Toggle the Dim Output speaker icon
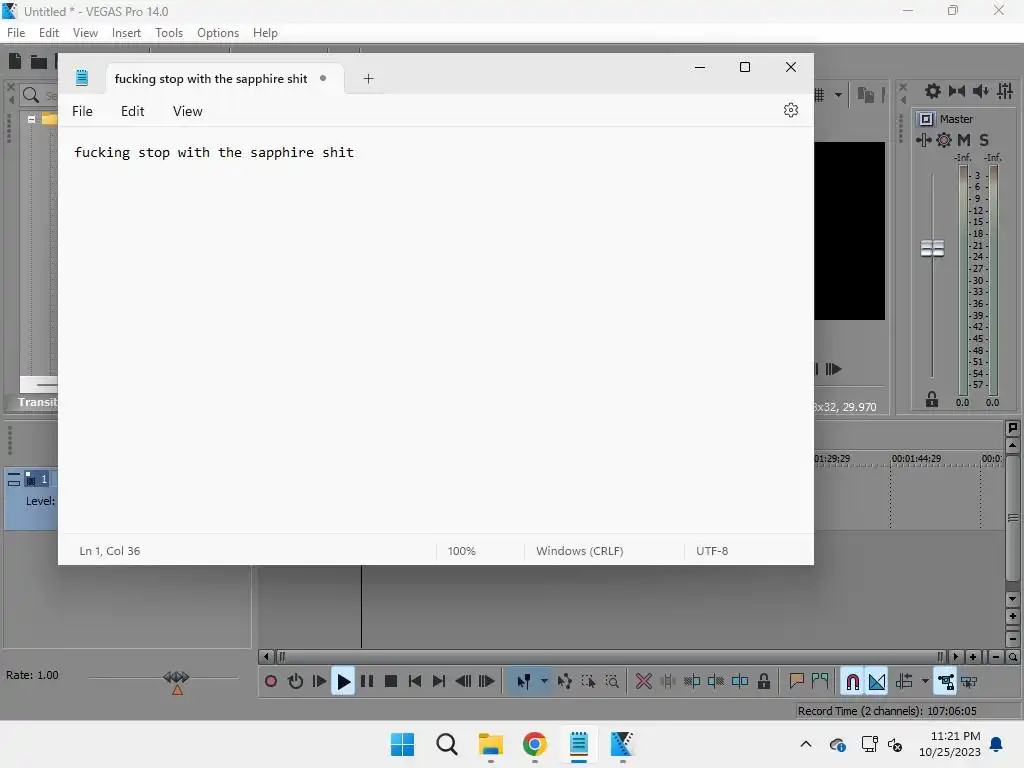 980,91
